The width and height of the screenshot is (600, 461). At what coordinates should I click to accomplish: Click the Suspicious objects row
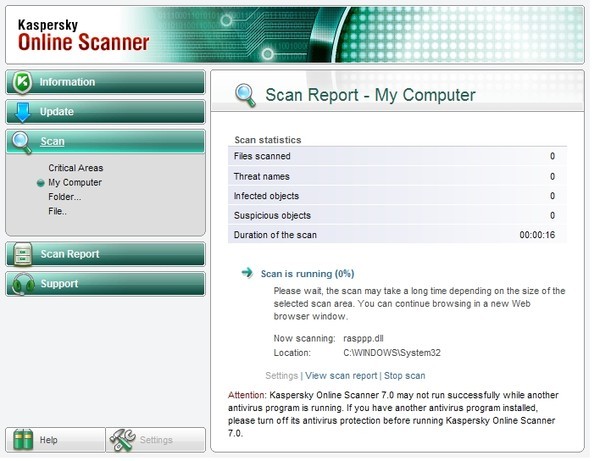[x=397, y=215]
